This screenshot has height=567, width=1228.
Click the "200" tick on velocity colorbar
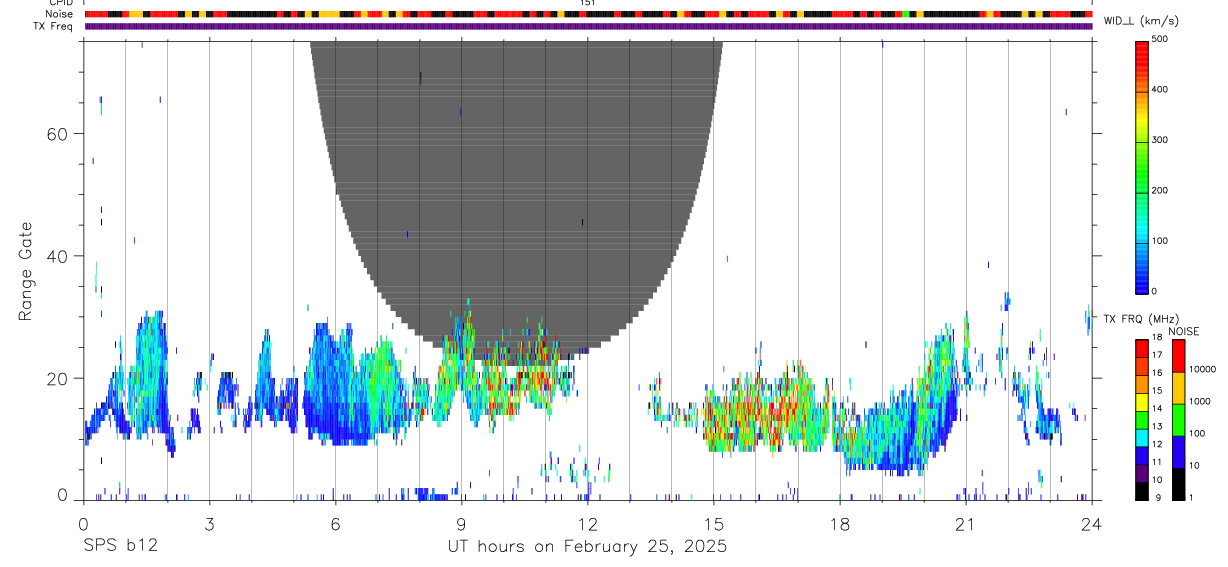pyautogui.click(x=1160, y=190)
